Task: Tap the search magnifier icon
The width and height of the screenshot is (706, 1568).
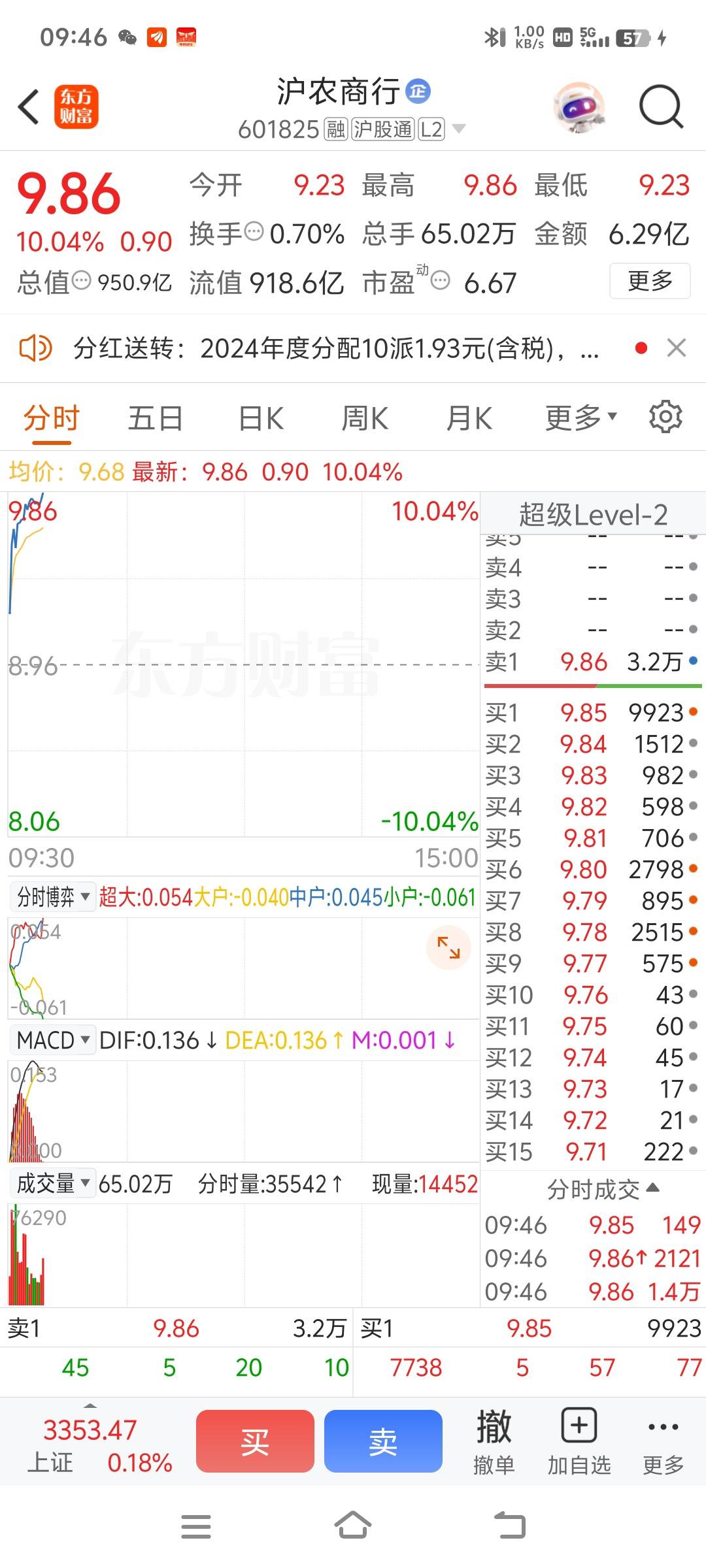Action: click(x=661, y=106)
